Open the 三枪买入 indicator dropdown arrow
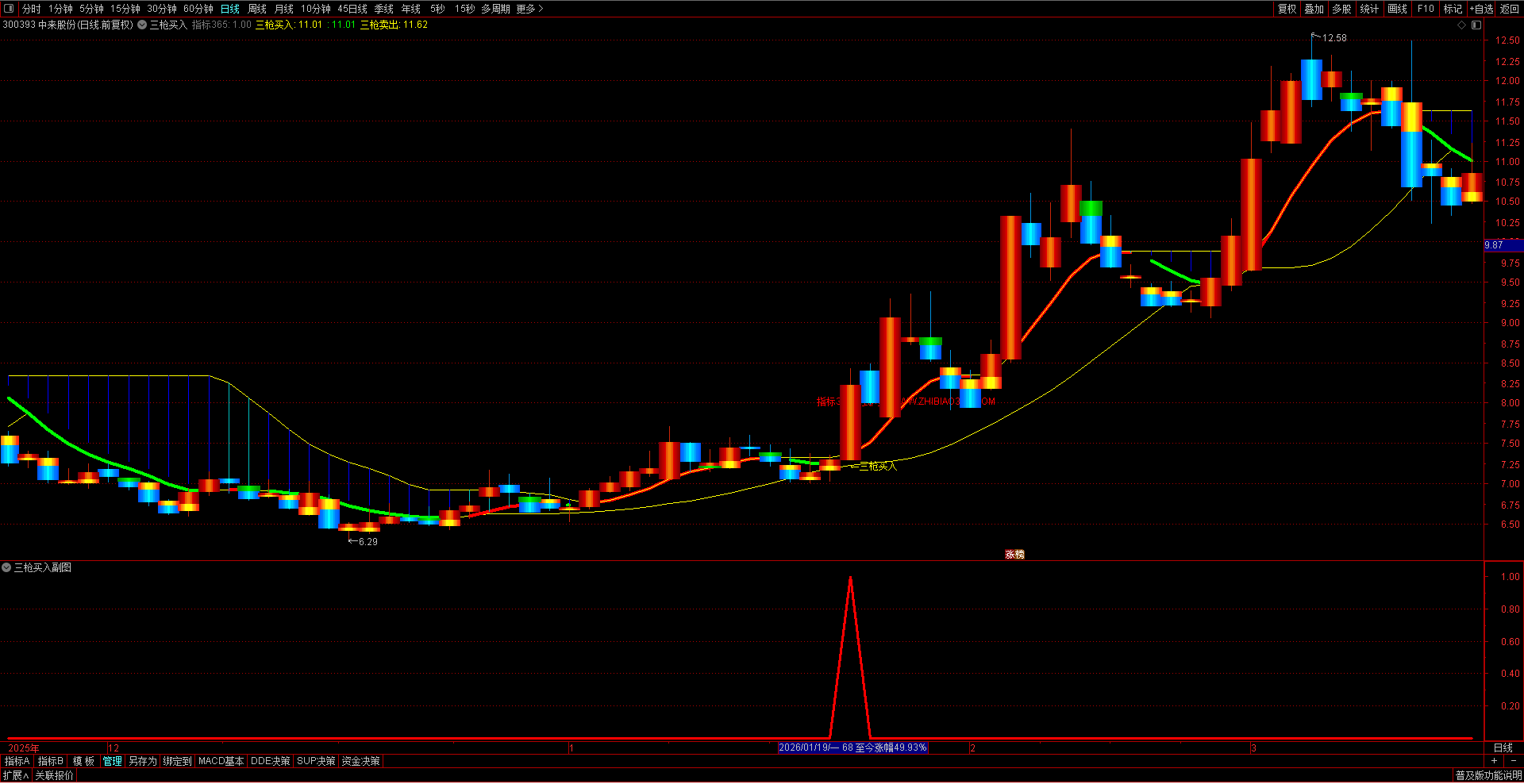 click(x=142, y=25)
